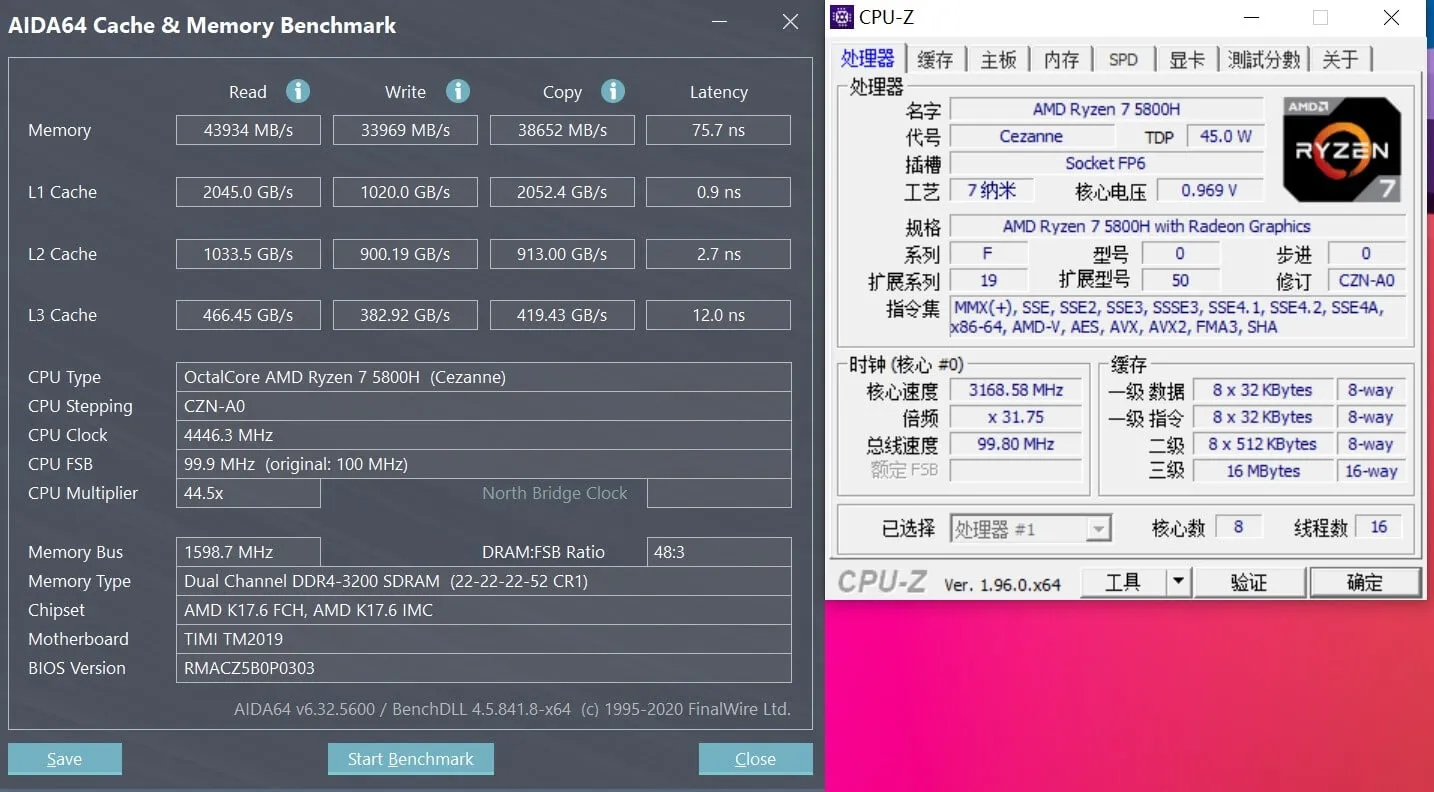1434x792 pixels.
Task: Click the Memory Type DDR4-3200 field
Action: click(x=484, y=581)
